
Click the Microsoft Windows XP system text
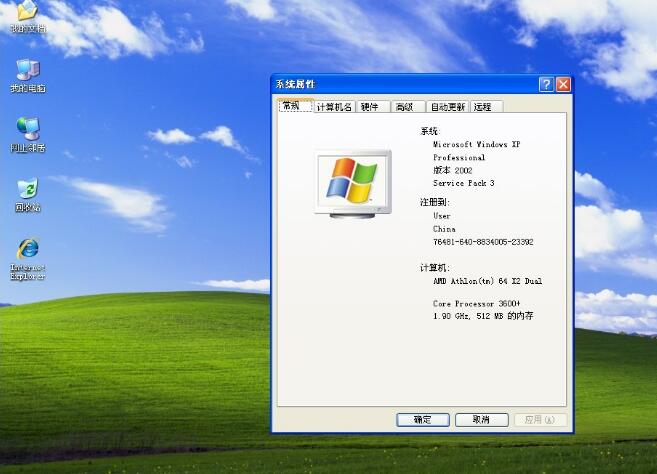[476, 145]
